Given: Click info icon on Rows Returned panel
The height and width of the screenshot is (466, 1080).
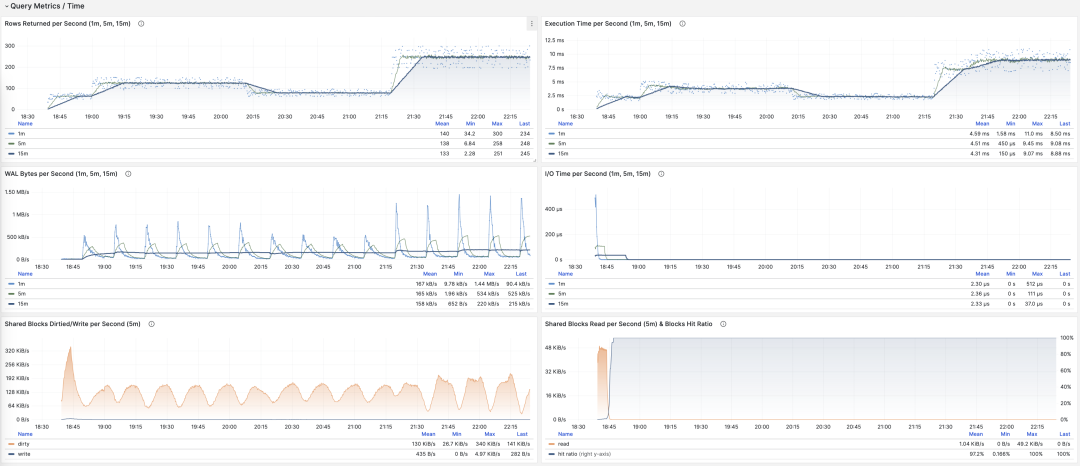Looking at the screenshot, I should [141, 23].
